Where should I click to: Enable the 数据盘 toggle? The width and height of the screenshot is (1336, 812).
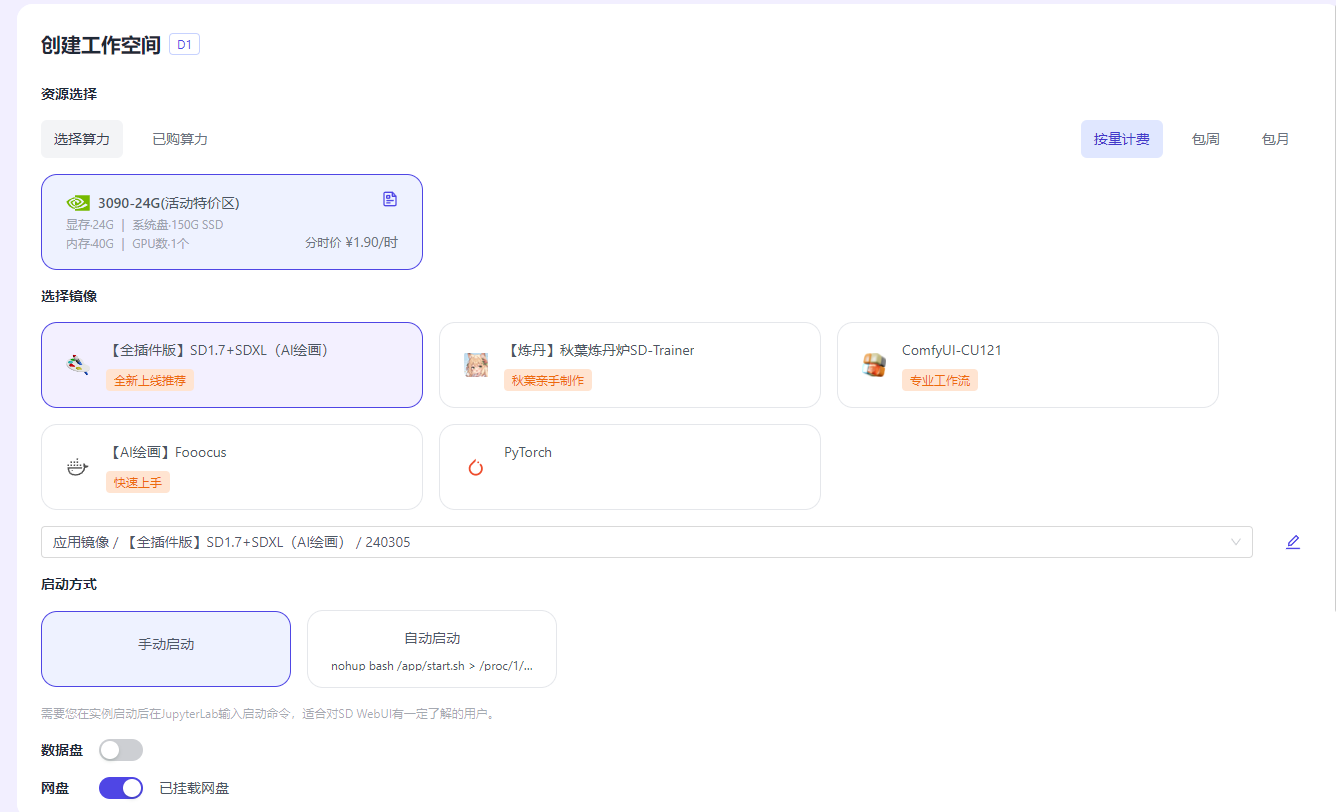point(120,749)
